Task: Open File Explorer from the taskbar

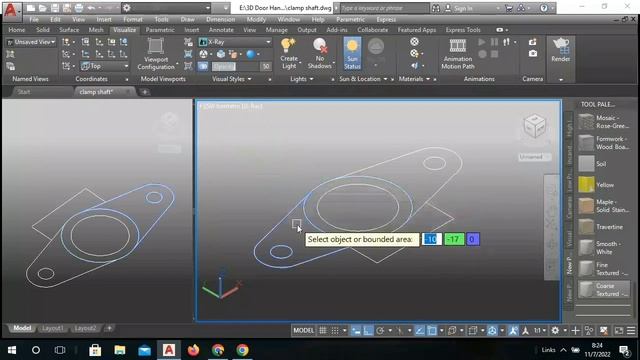Action: pos(120,350)
